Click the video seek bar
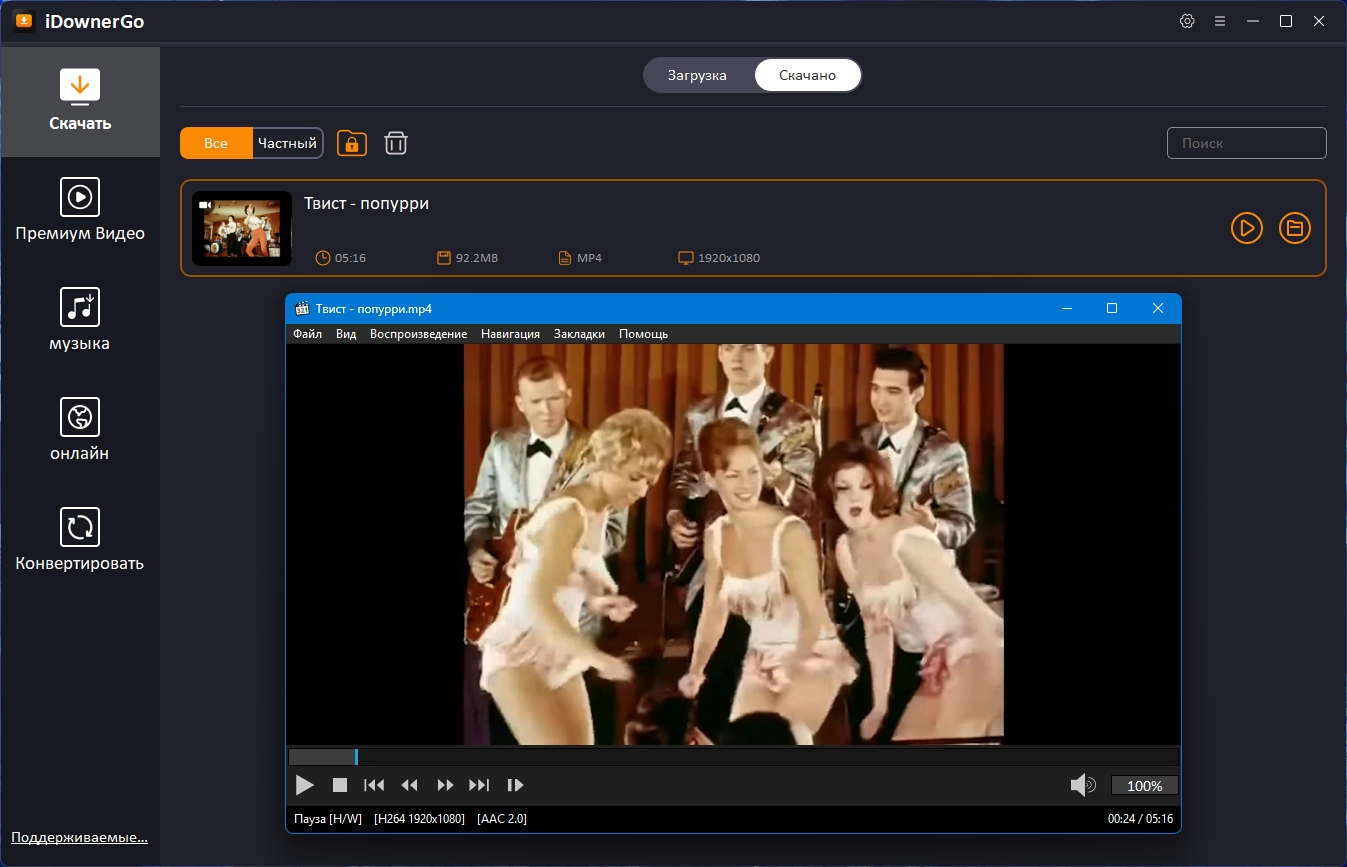This screenshot has width=1347, height=867. coord(732,757)
